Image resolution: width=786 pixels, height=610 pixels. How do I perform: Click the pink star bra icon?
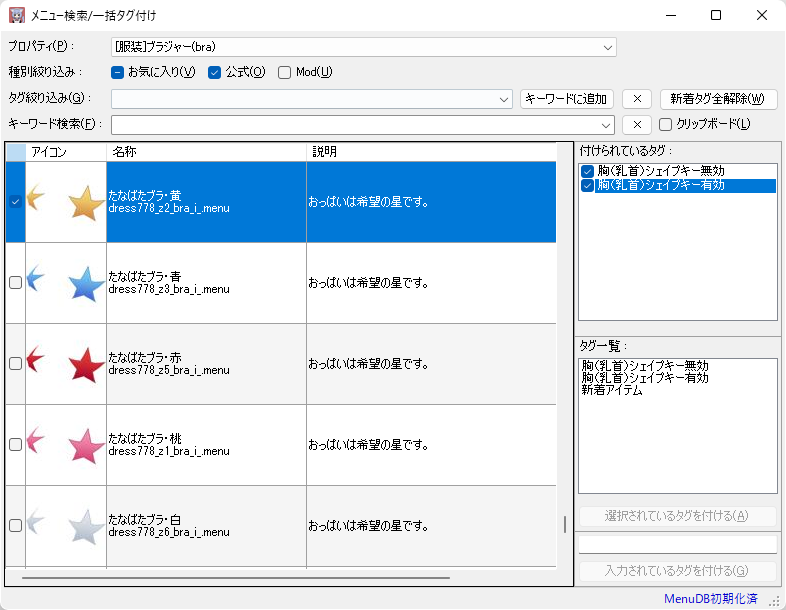85,445
